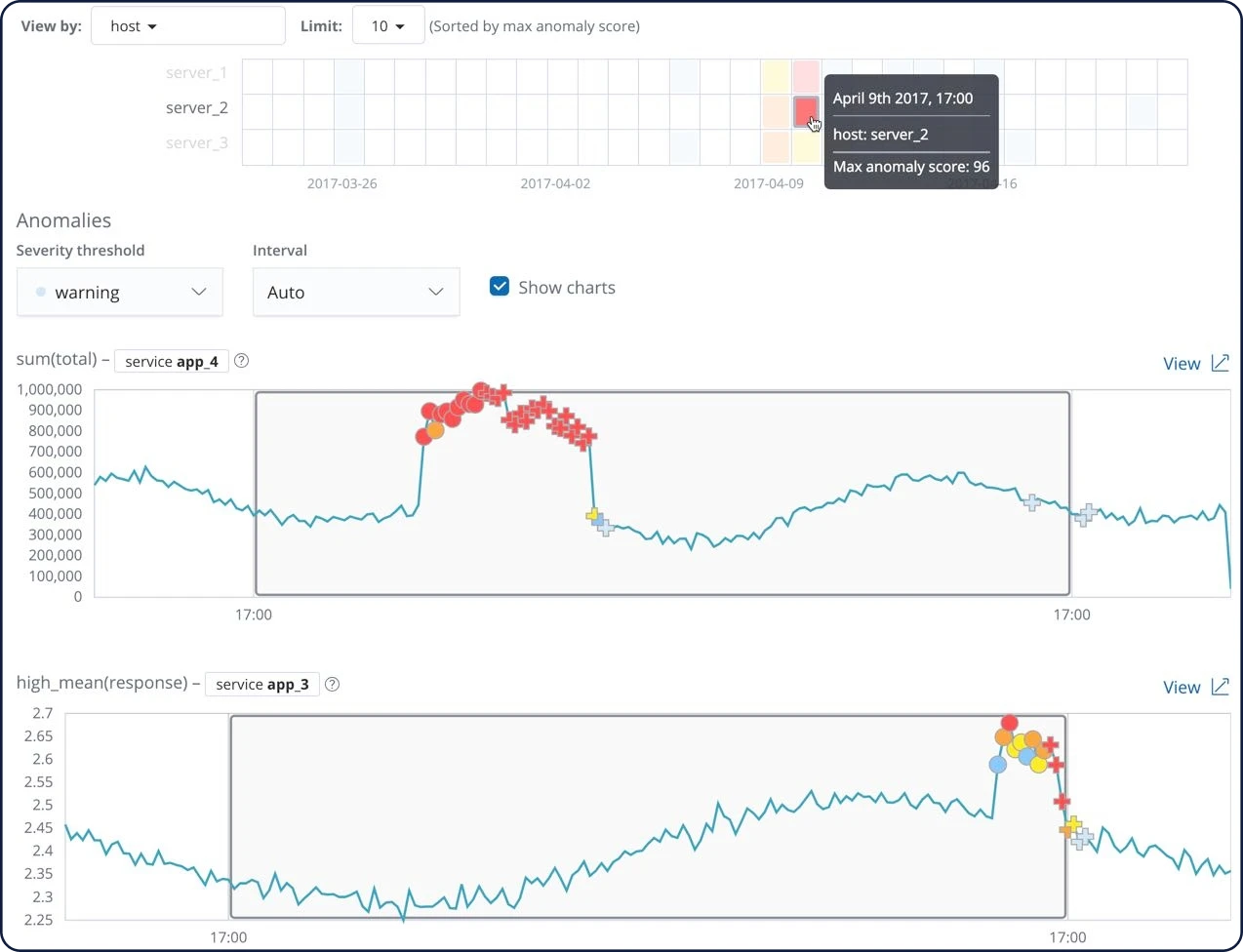Click the blue circle marker in high_mean(response) chart
Screen dimensions: 1243x952
pos(997,765)
